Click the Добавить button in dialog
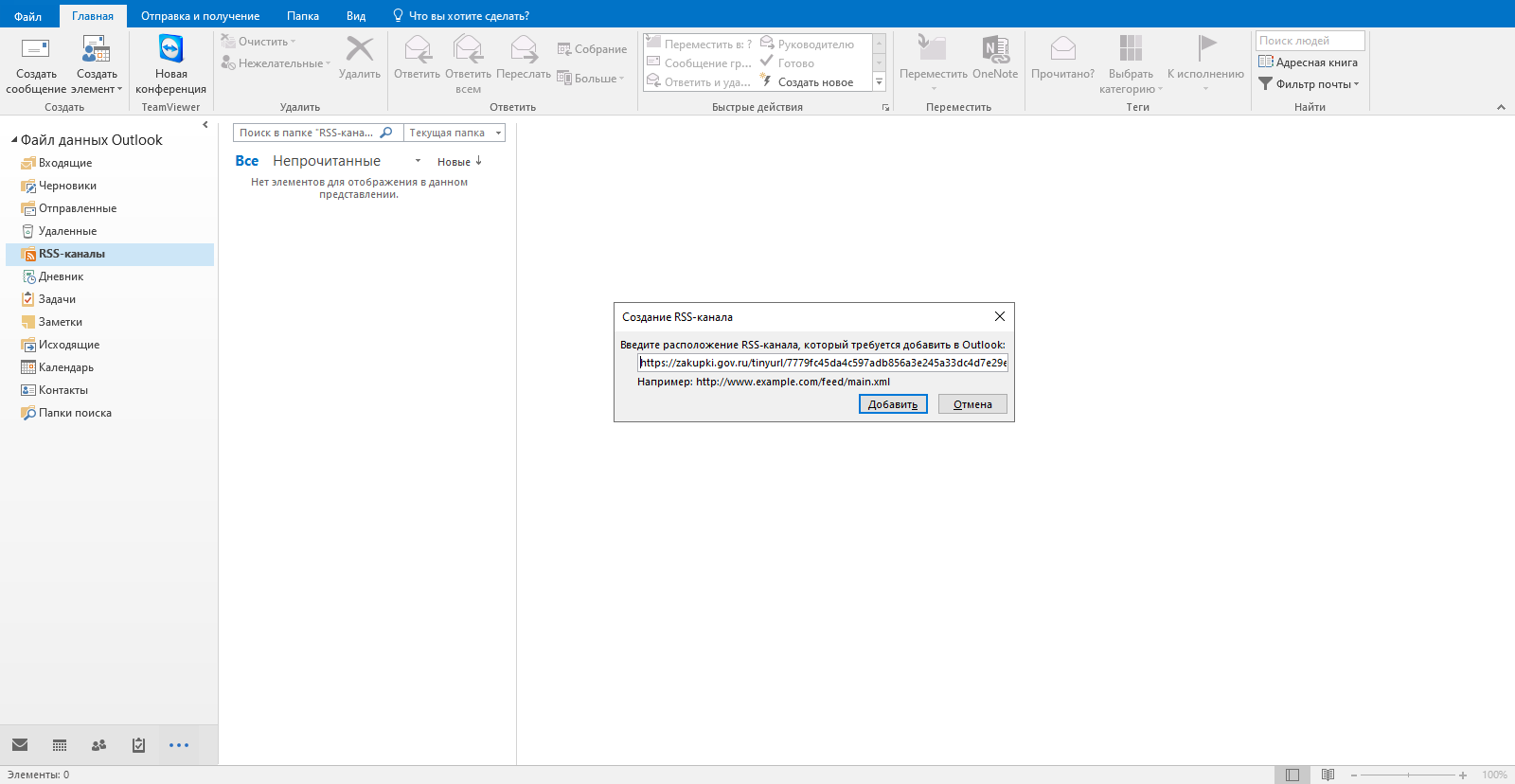The height and width of the screenshot is (784, 1515). click(x=893, y=404)
